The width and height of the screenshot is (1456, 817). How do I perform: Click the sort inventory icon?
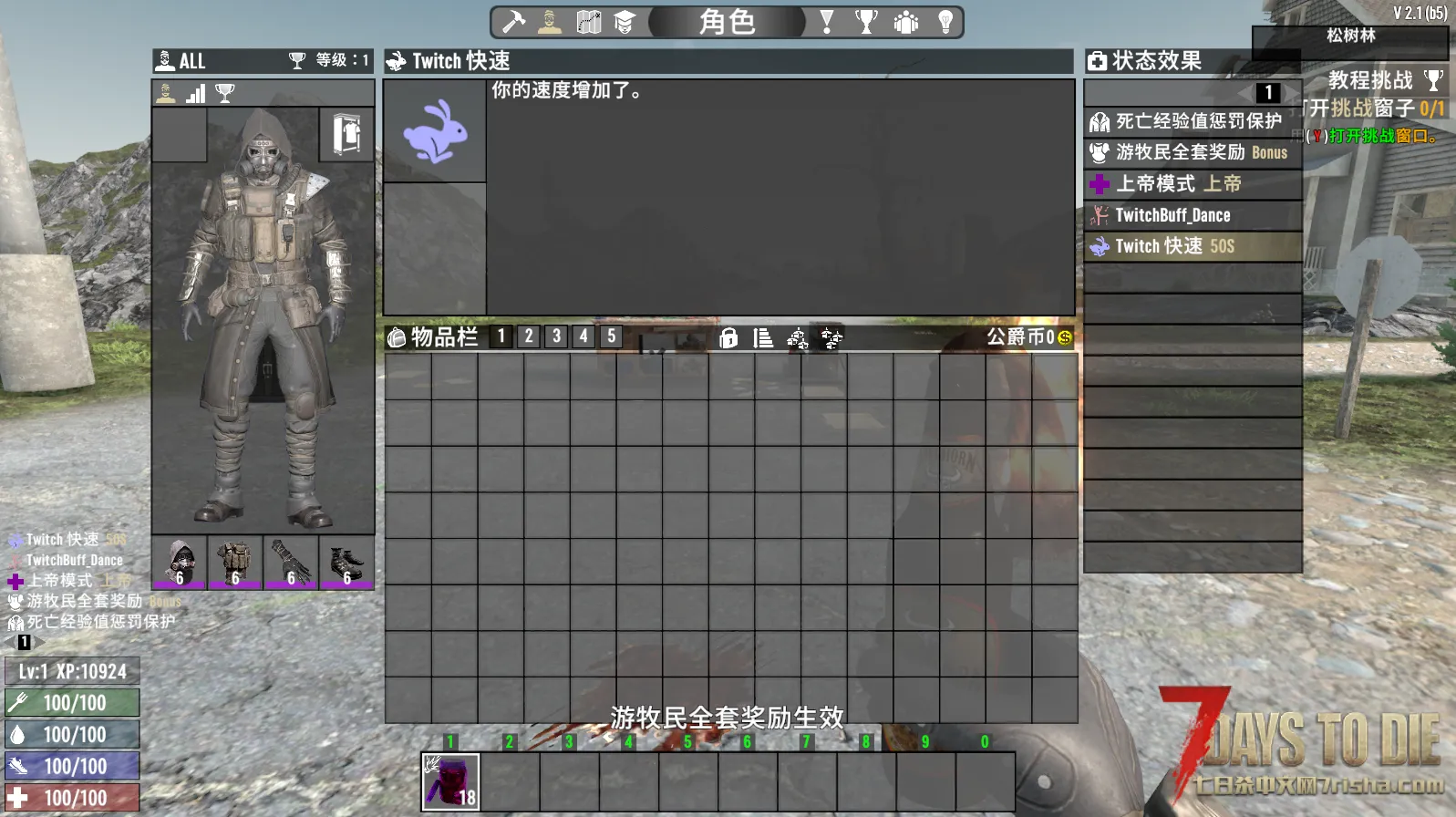763,338
